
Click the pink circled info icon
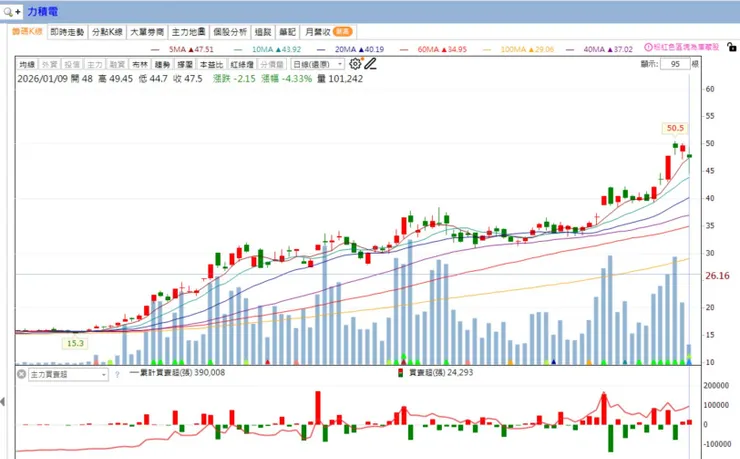648,47
